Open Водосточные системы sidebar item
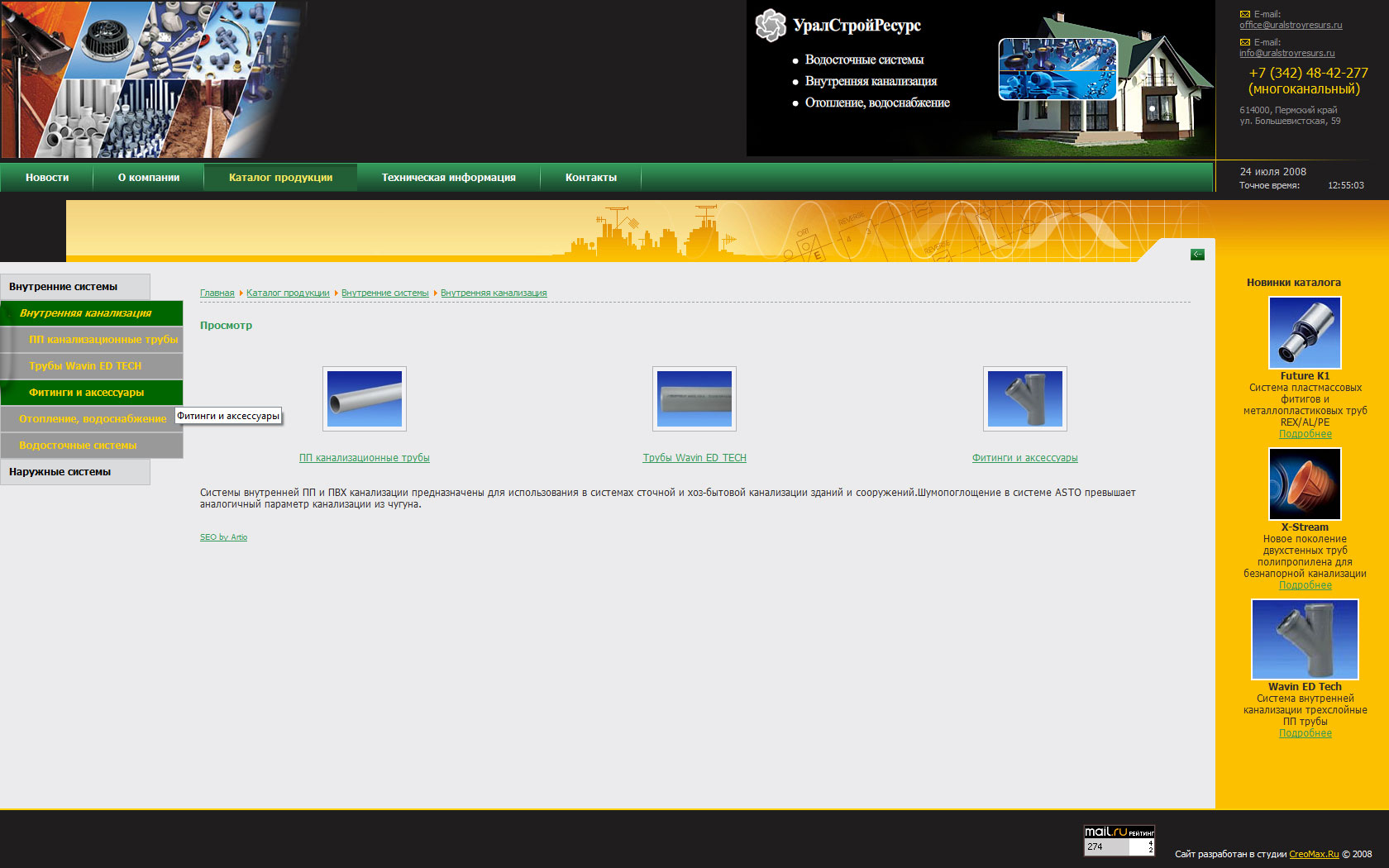 (92, 446)
